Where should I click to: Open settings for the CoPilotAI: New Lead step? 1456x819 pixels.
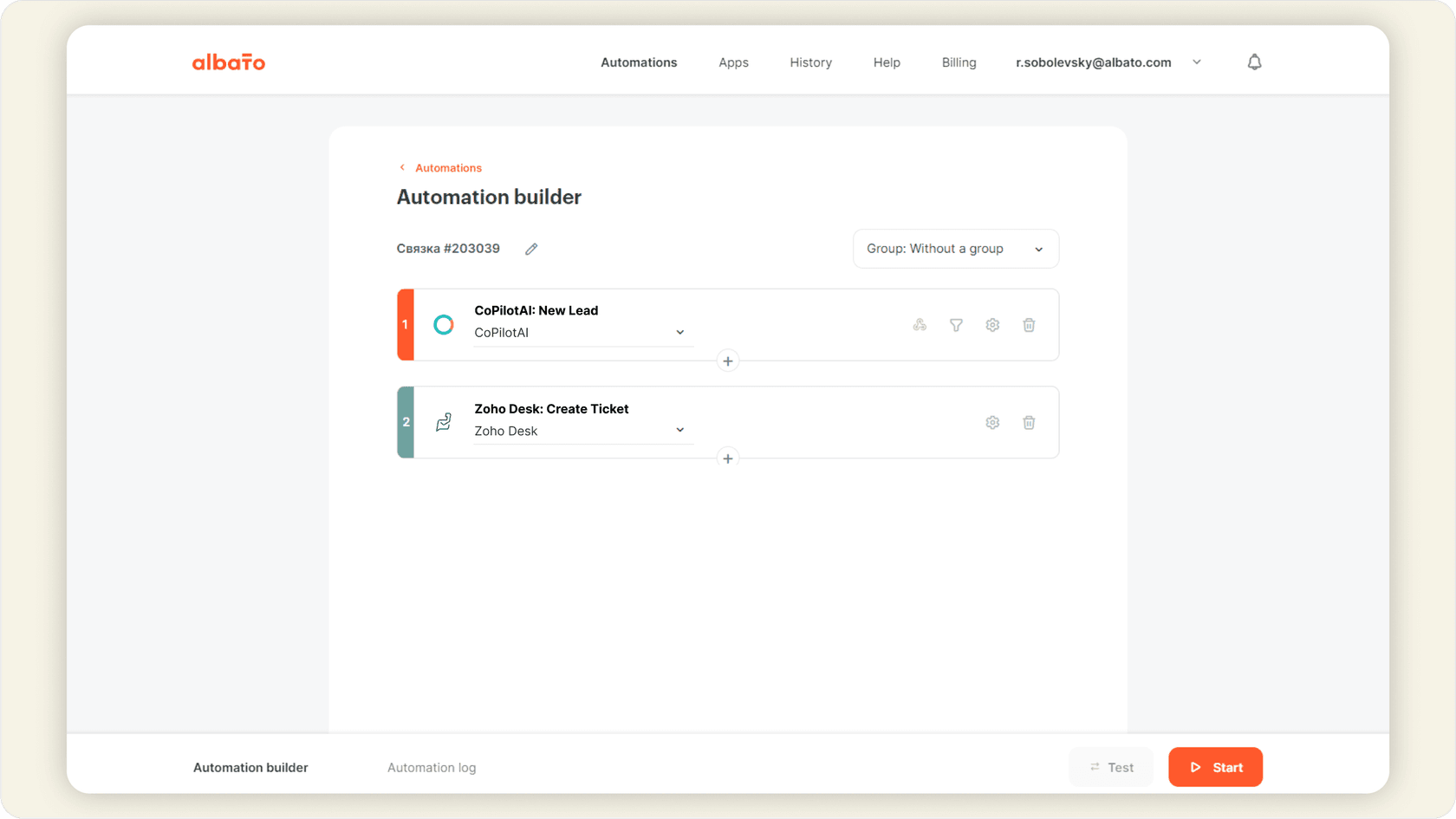click(x=992, y=325)
